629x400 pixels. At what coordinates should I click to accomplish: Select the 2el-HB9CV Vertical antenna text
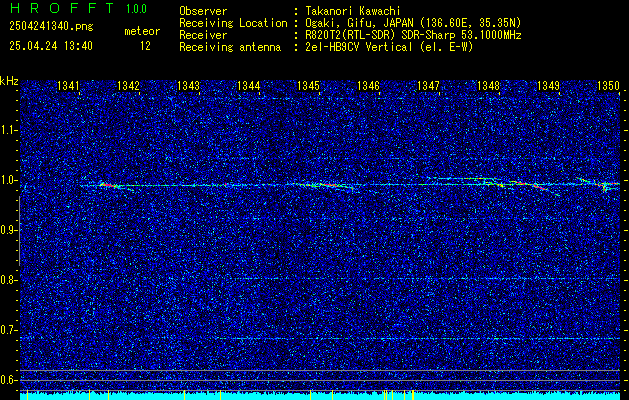click(389, 47)
